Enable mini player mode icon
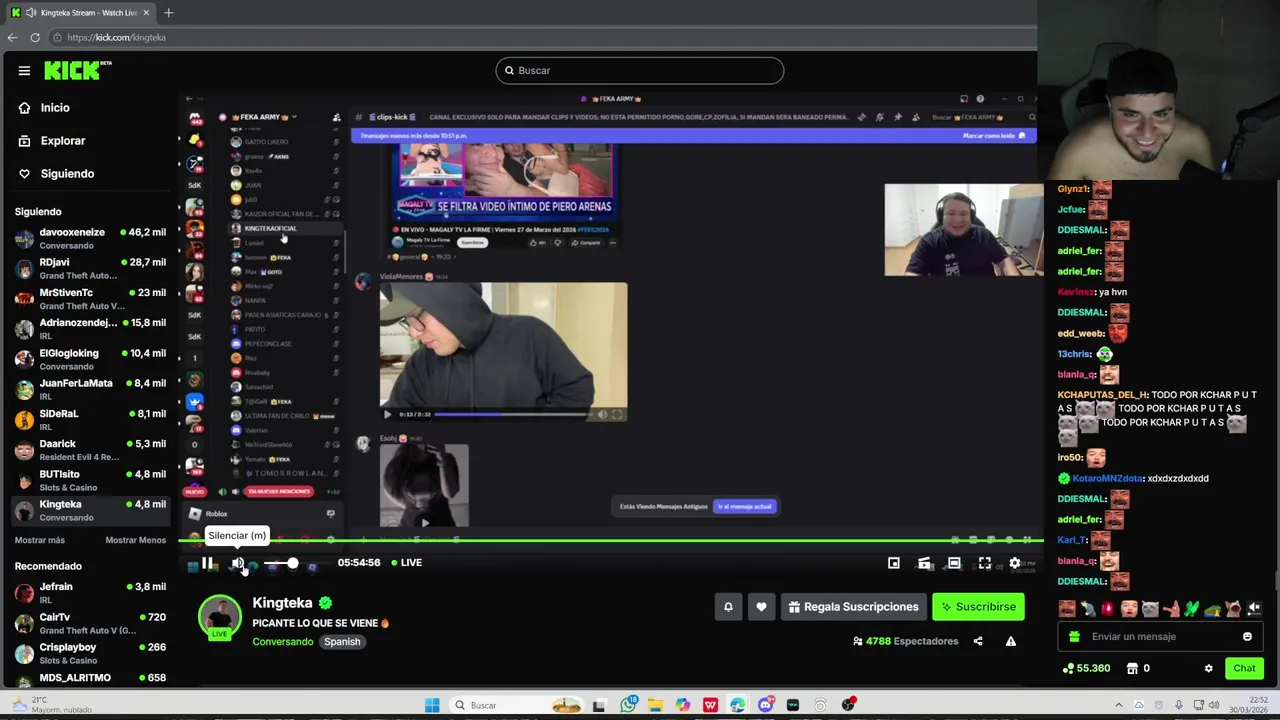The height and width of the screenshot is (720, 1280). (x=894, y=563)
